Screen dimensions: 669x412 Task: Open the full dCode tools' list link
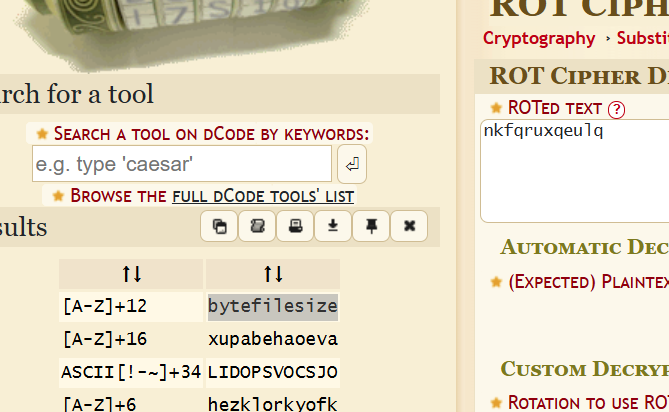point(263,196)
